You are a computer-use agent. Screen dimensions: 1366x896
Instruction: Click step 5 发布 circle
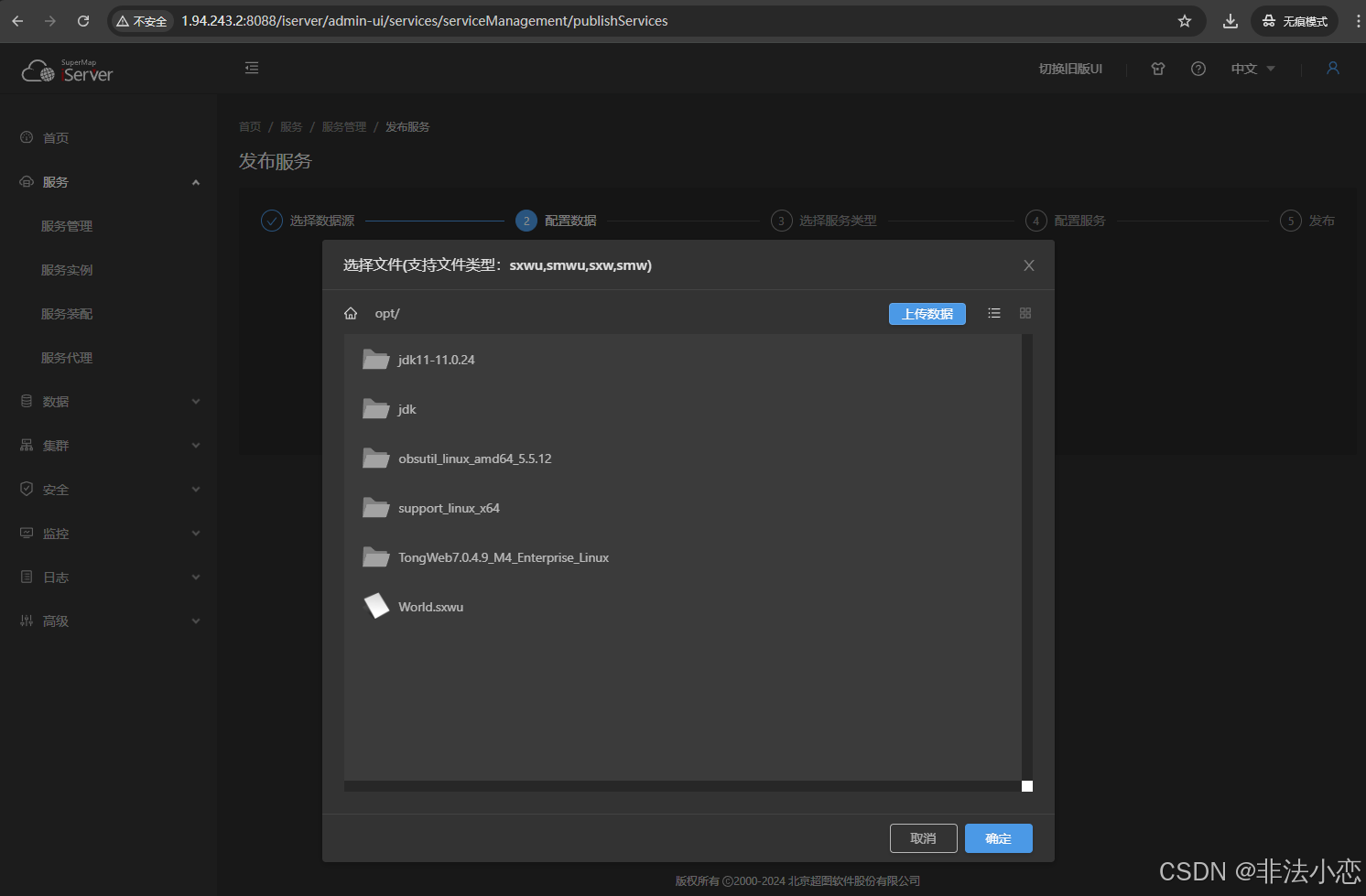[1290, 221]
